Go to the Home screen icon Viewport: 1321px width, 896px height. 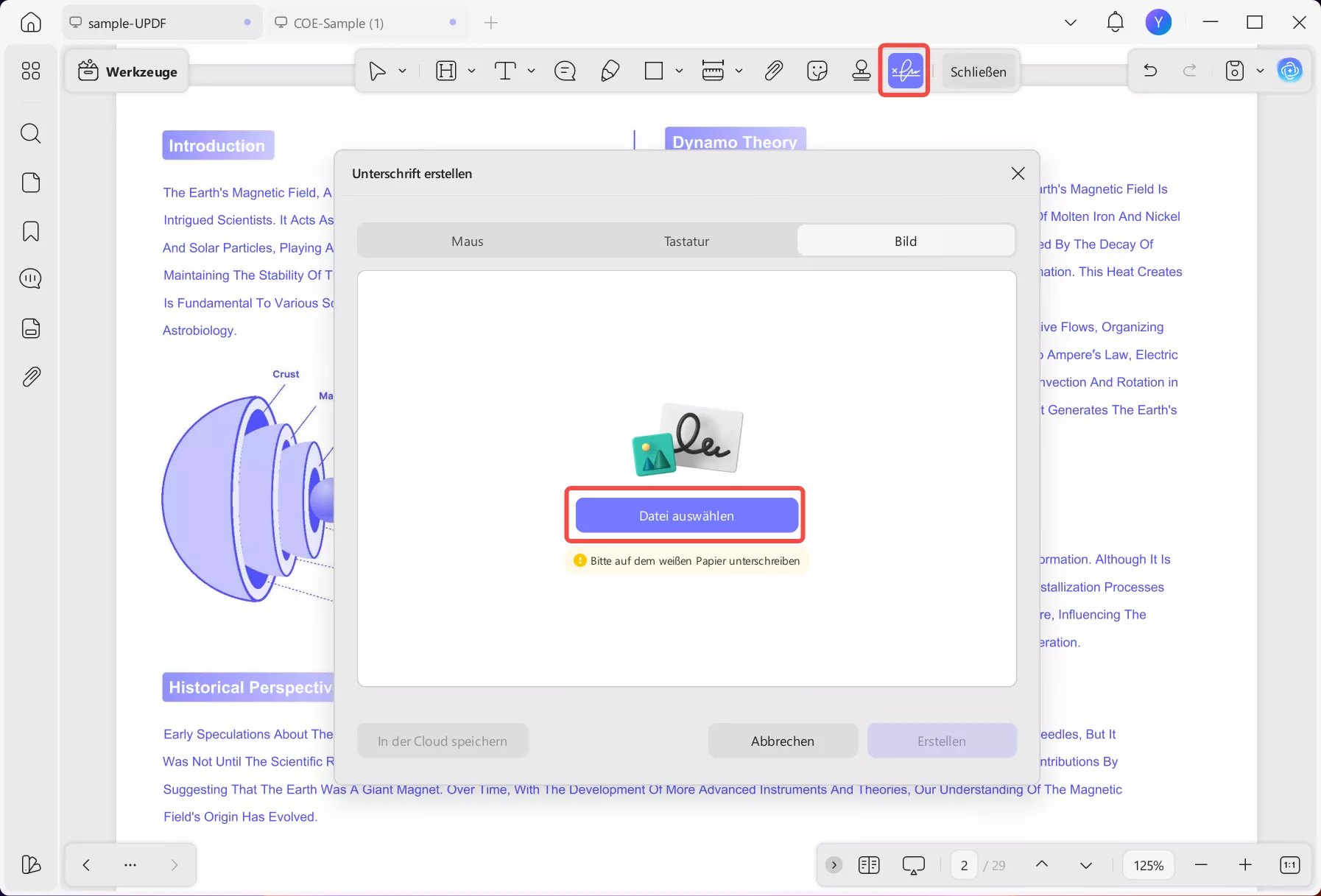click(x=31, y=23)
